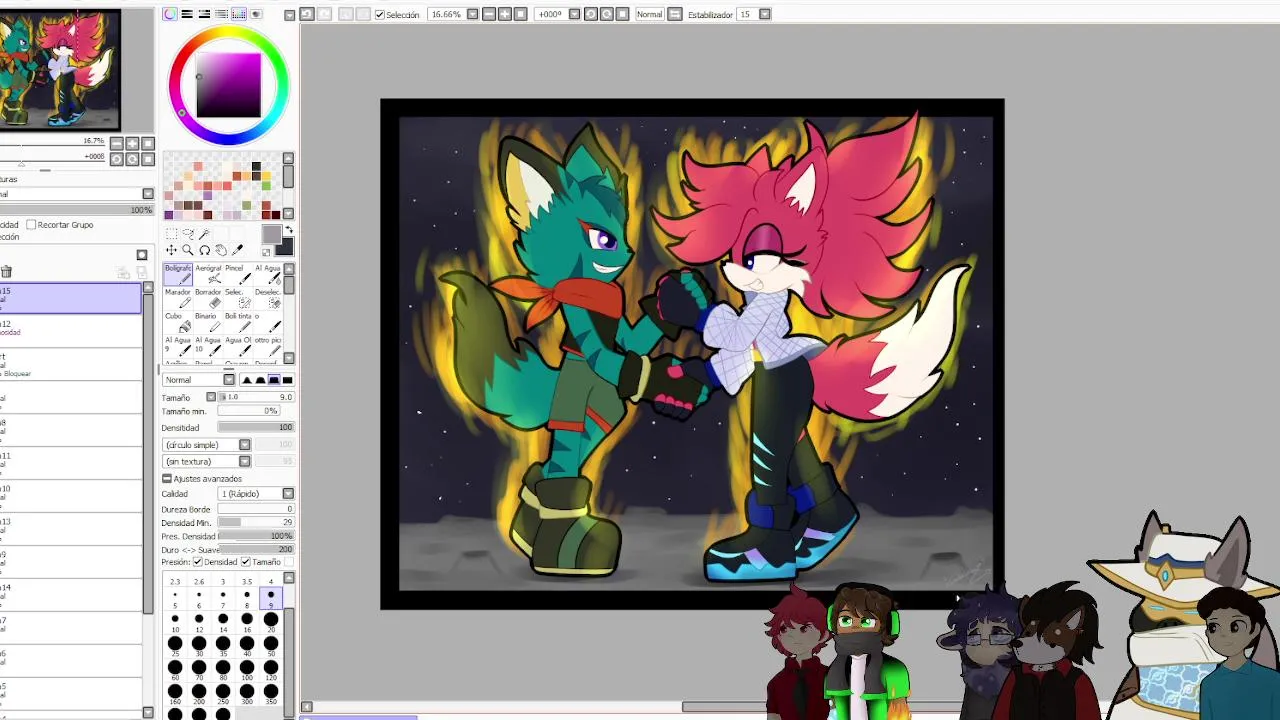
Task: Click the foreground gray color swatch
Action: coord(272,234)
